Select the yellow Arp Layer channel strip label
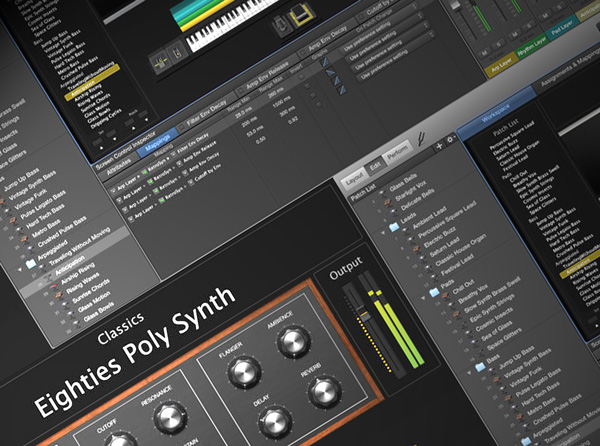This screenshot has height=446, width=600. 501,66
